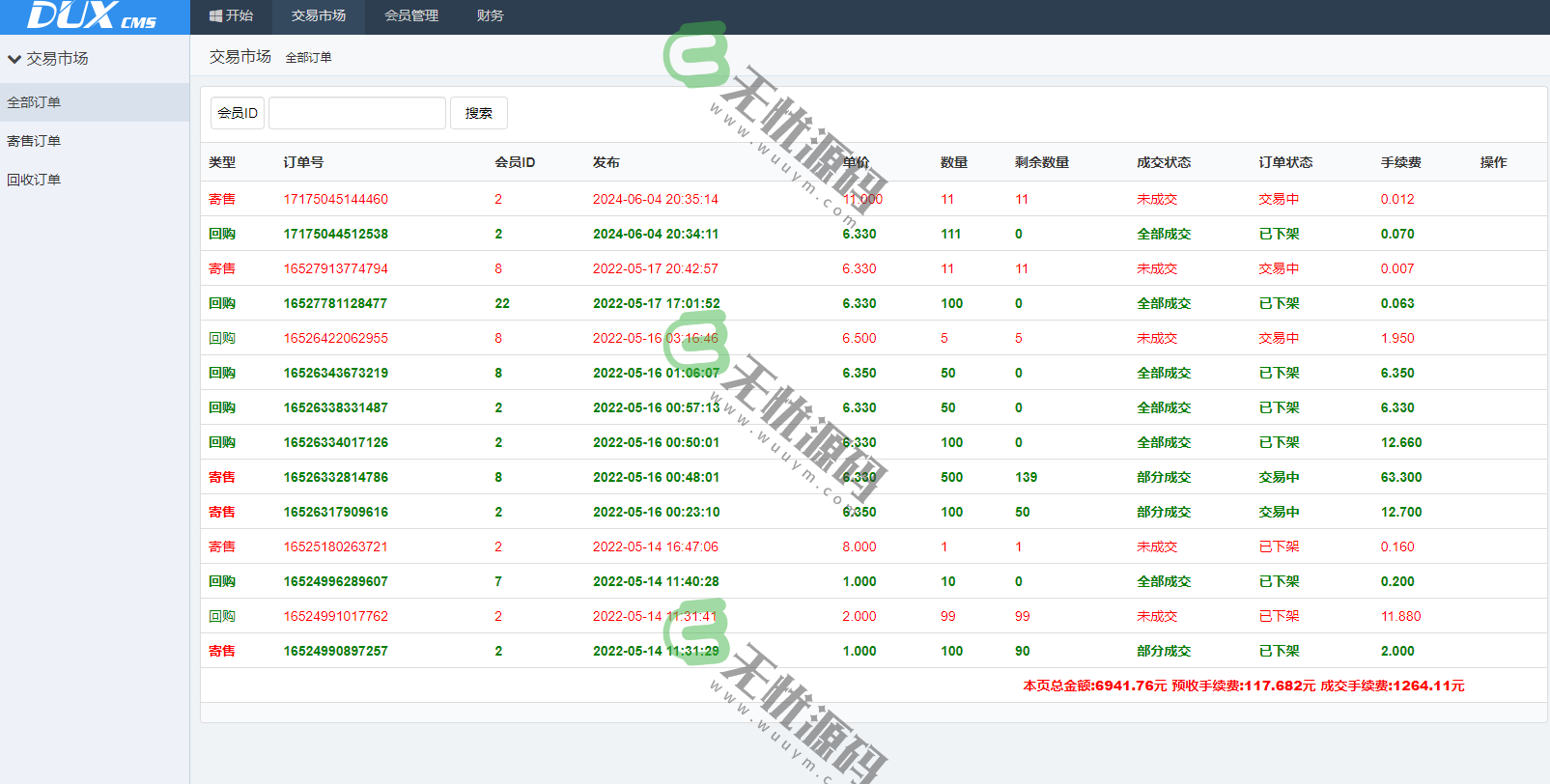Click the 手续费 column header
1550x784 pixels.
[1400, 162]
